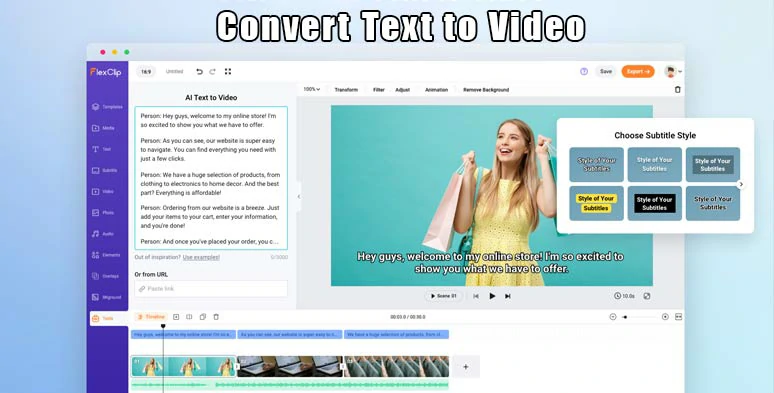This screenshot has width=774, height=393.
Task: Open the 100% zoom dropdown
Action: click(311, 89)
